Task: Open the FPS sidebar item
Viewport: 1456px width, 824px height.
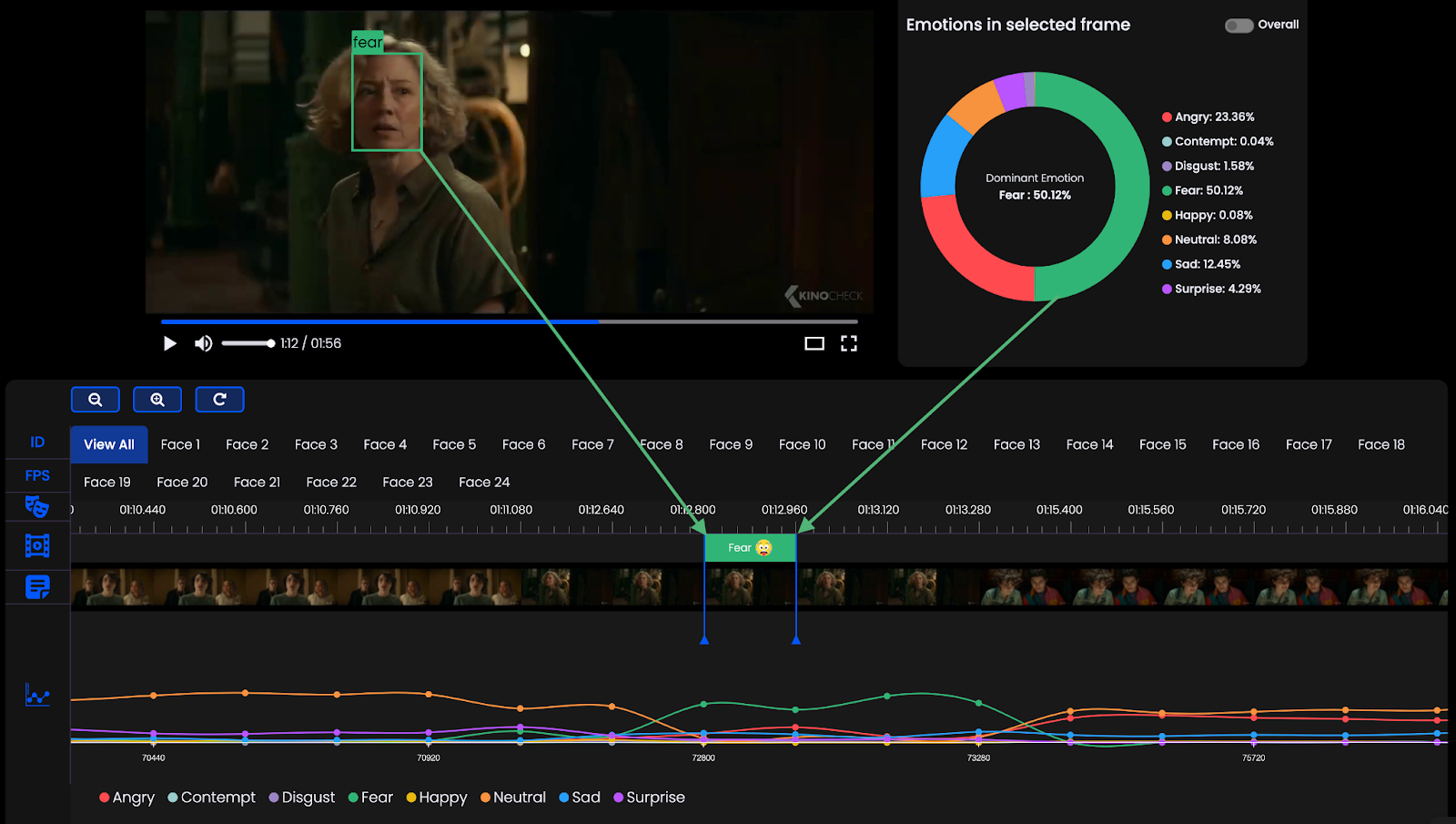Action: coord(37,475)
